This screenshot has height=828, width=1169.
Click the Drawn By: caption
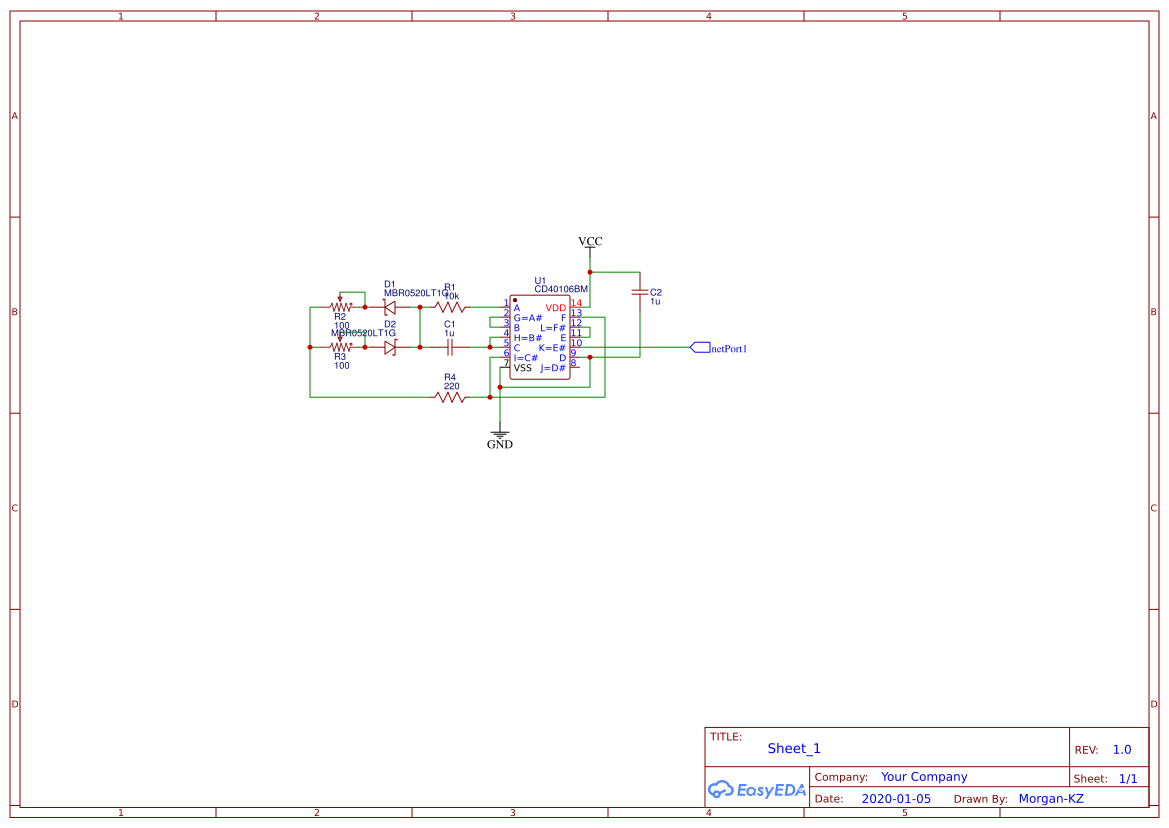click(980, 799)
